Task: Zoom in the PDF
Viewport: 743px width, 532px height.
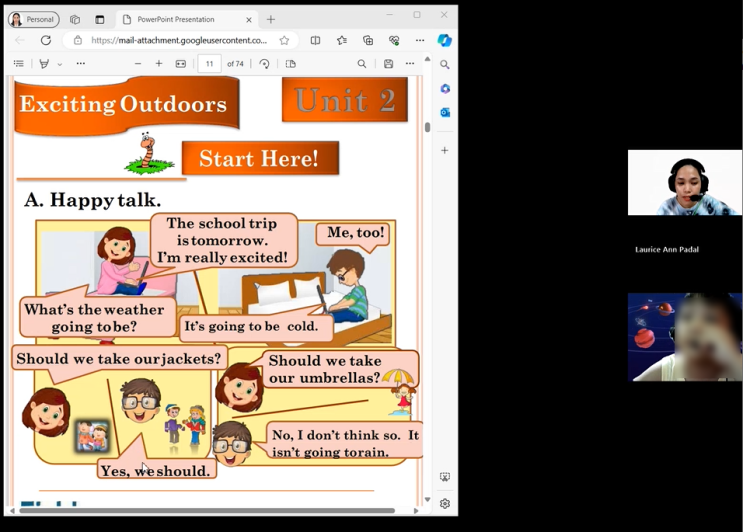Action: click(159, 63)
